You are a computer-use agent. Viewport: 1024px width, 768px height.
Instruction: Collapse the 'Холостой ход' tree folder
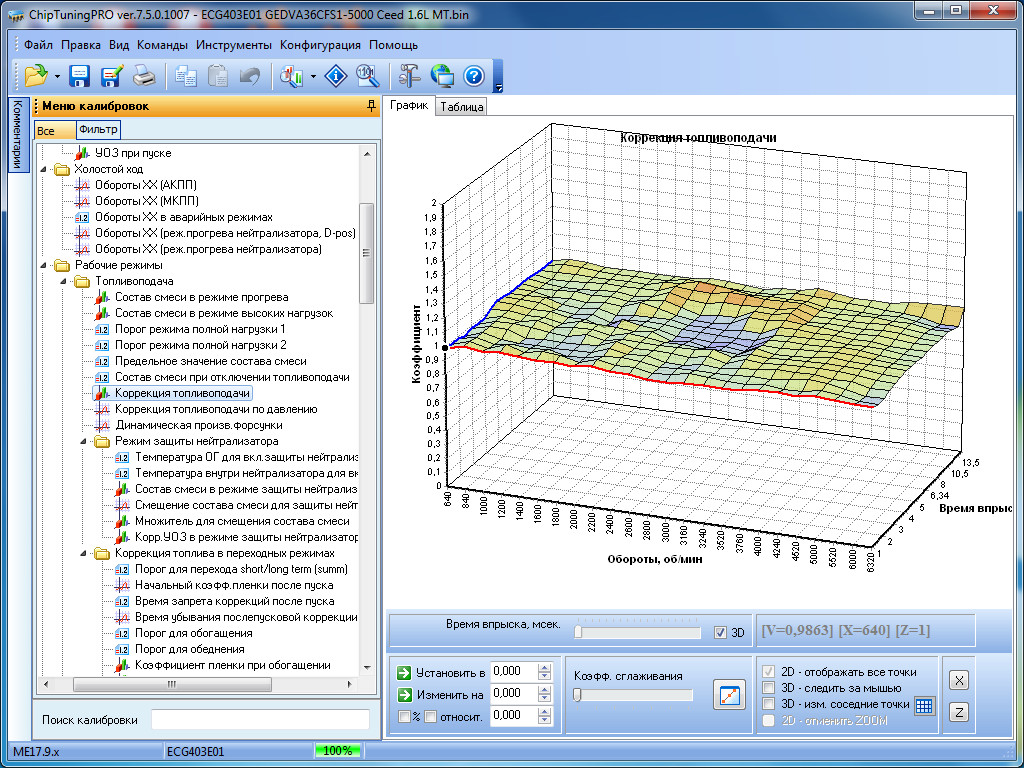coord(44,169)
